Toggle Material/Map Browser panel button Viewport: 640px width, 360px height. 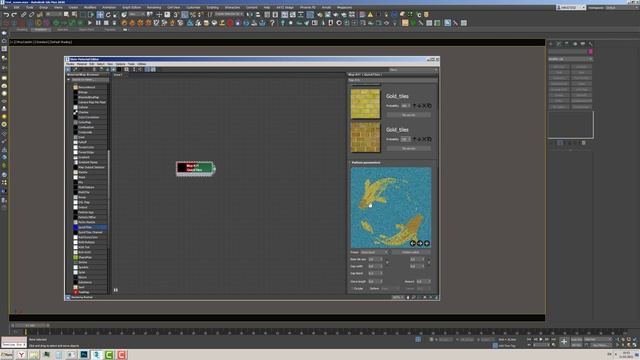click(147, 69)
